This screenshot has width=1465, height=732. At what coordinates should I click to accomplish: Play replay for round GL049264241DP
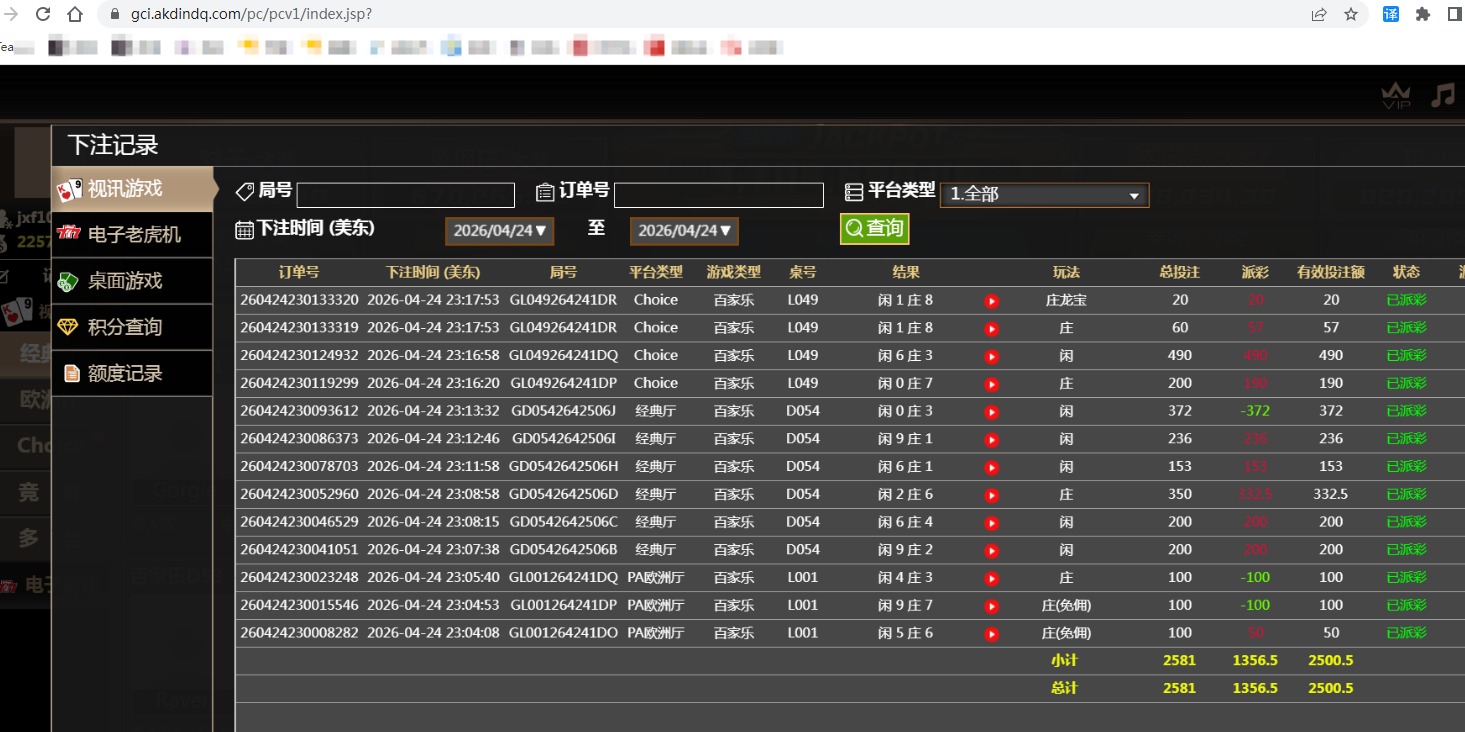pos(991,384)
